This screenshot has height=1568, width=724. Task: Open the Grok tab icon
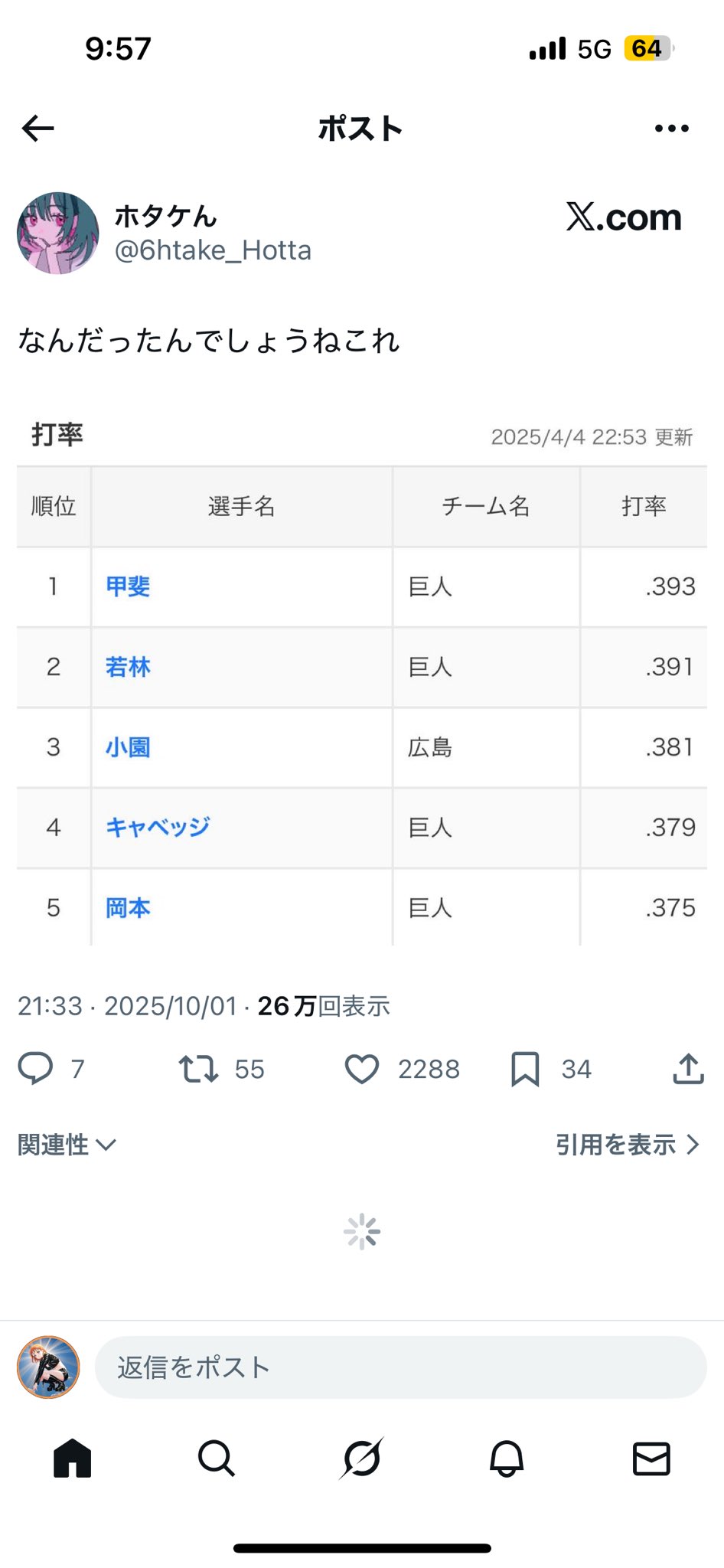click(x=361, y=1459)
